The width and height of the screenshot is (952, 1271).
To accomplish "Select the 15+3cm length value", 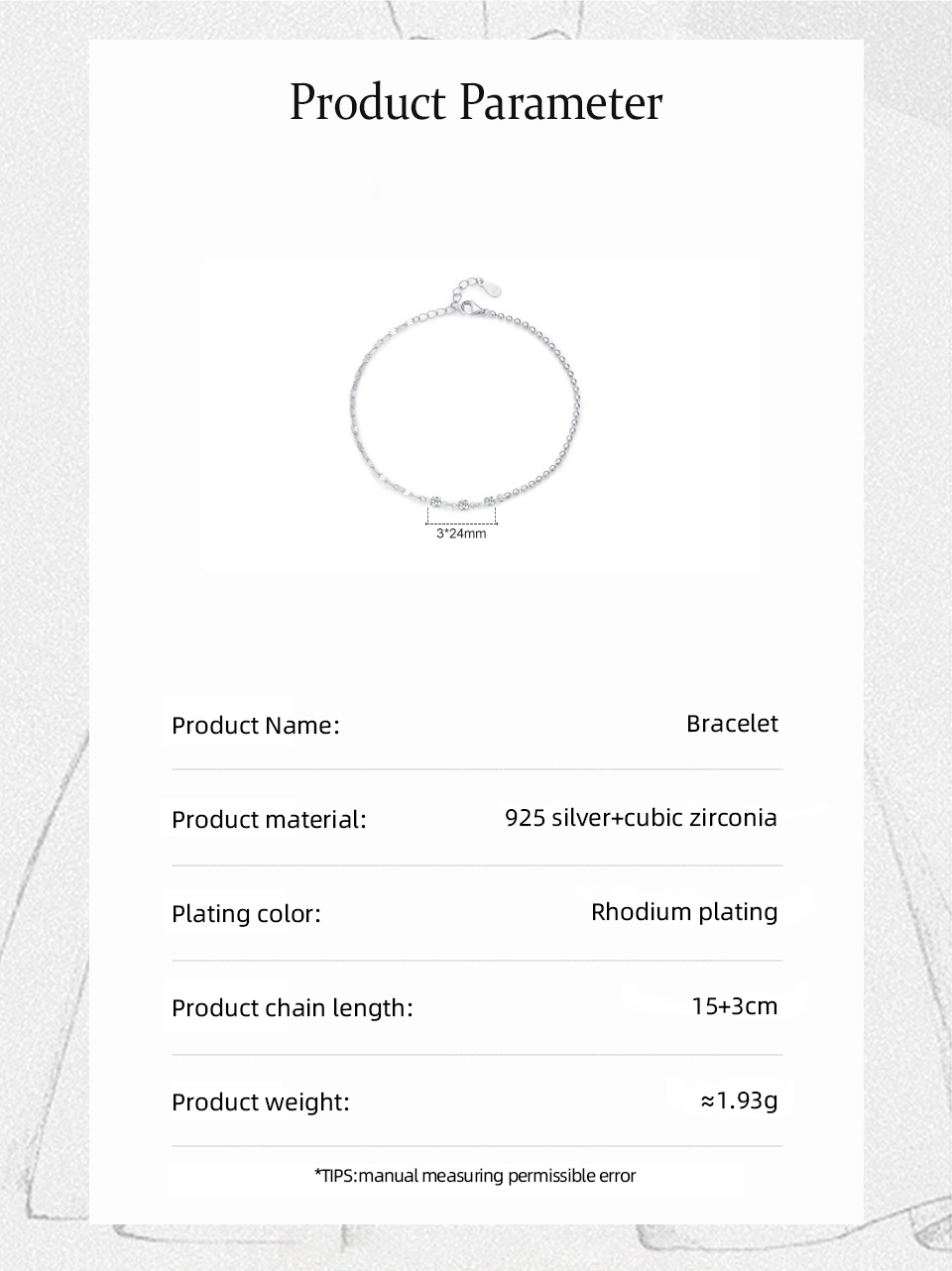I will [735, 1006].
